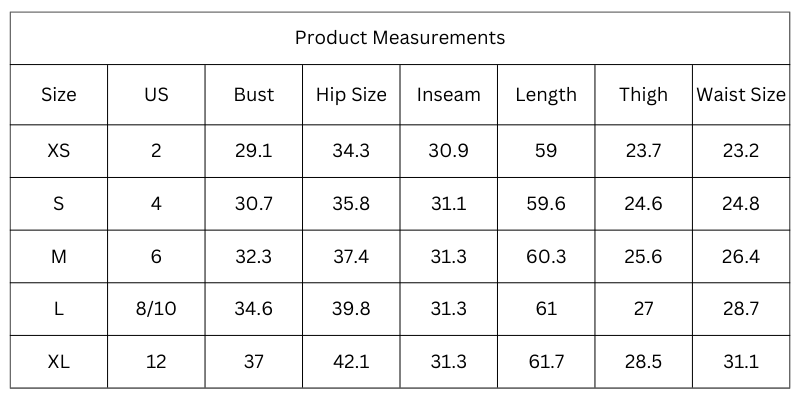This screenshot has height=400, width=800.
Task: Click the 42.1 hip size cell
Action: pos(351,362)
